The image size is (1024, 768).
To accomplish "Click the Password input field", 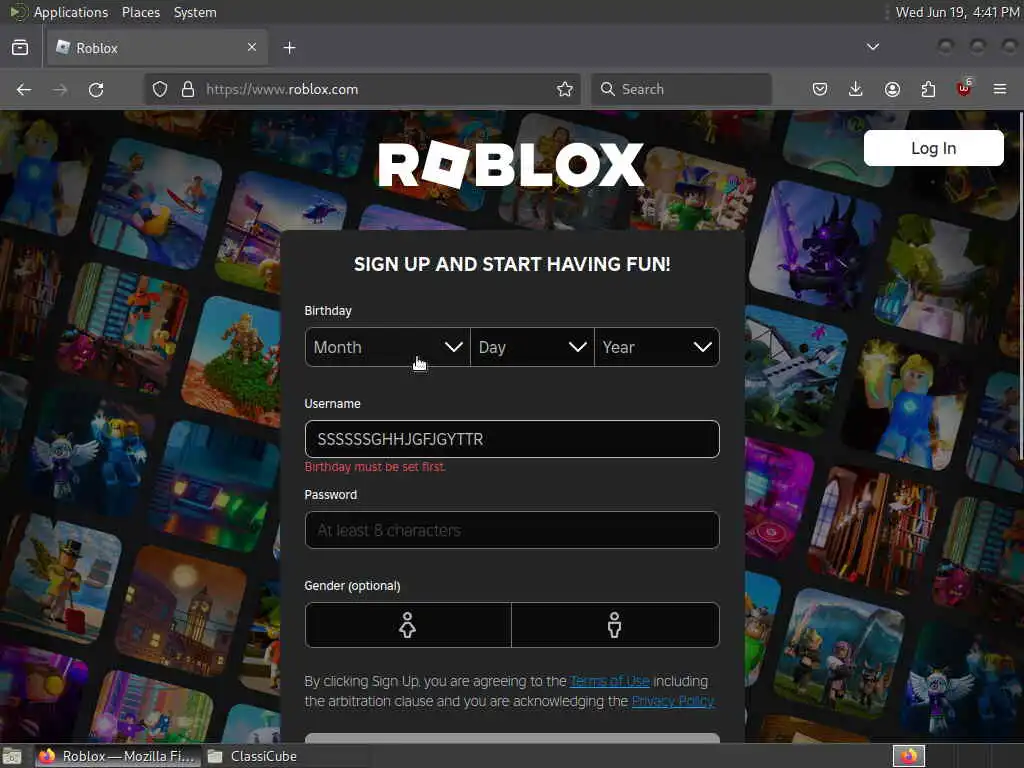I will 512,530.
